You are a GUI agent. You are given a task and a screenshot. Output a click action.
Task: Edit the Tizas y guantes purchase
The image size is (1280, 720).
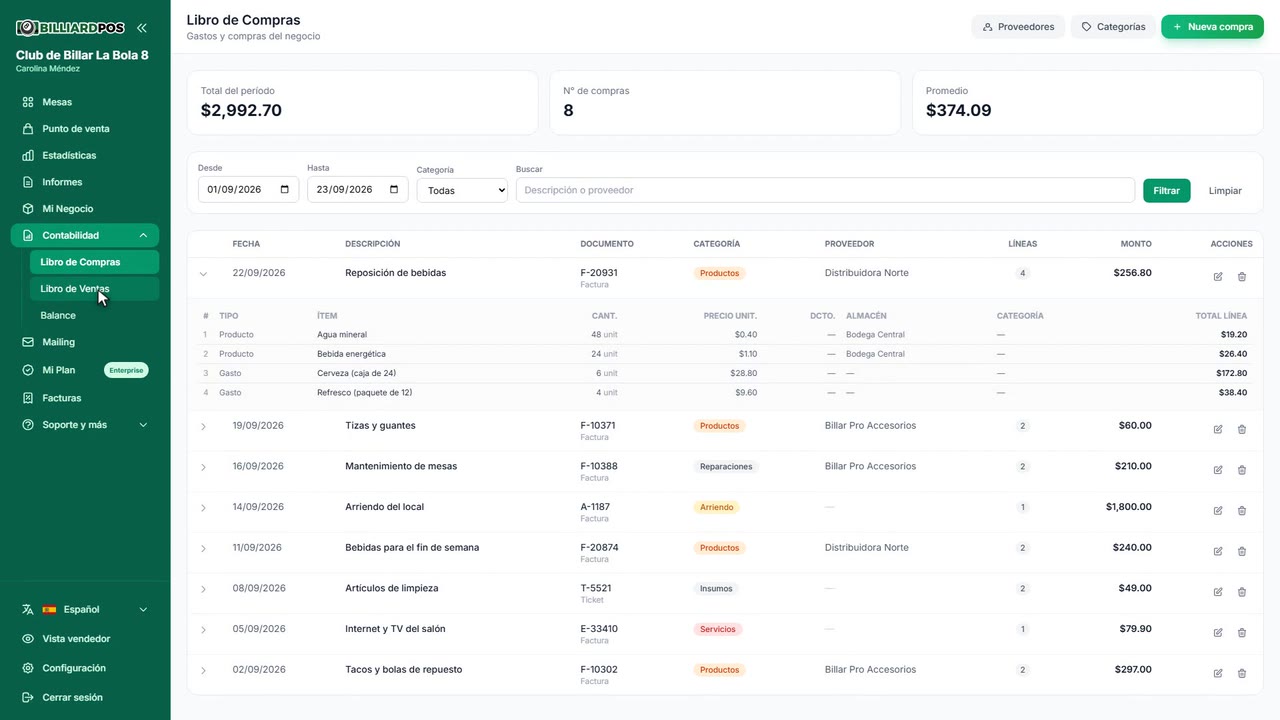tap(1218, 429)
